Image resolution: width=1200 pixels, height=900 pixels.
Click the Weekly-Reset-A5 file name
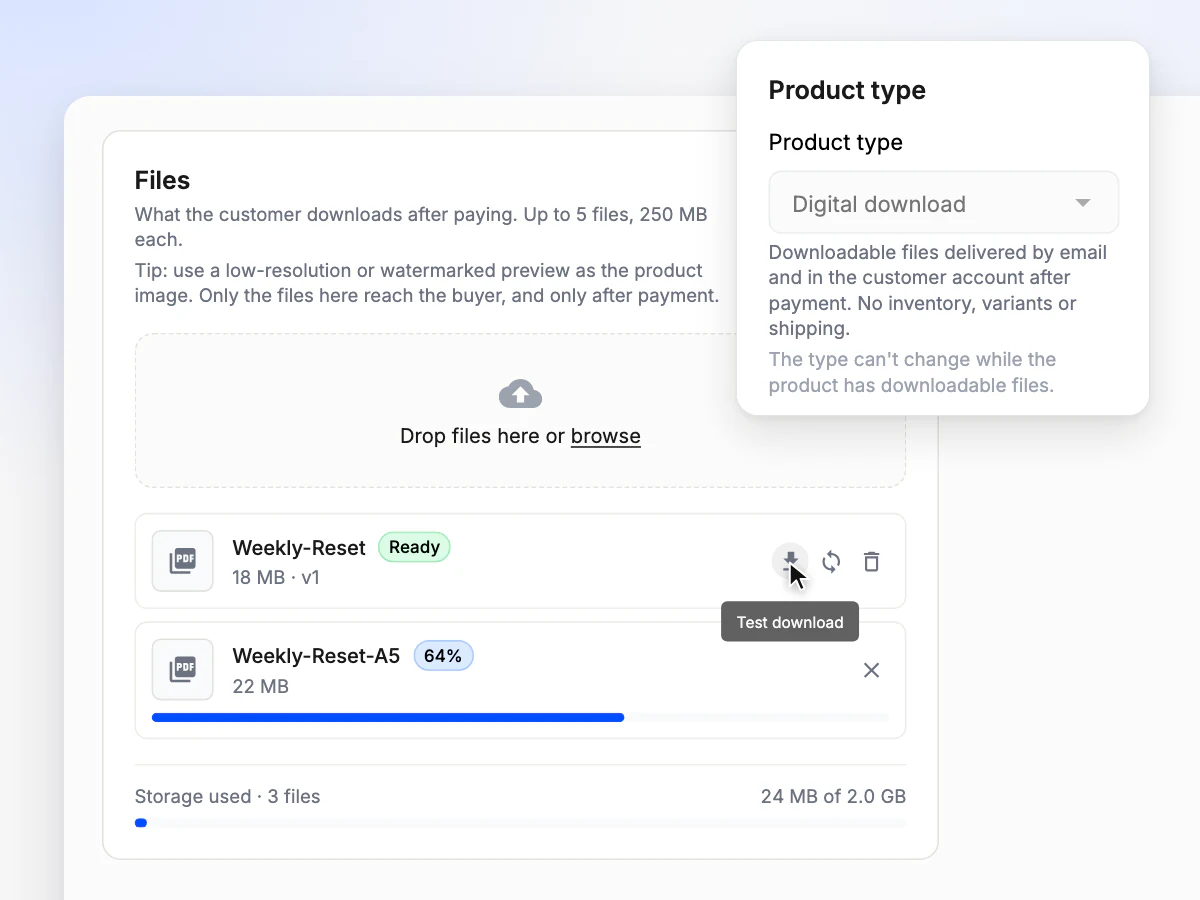click(316, 656)
